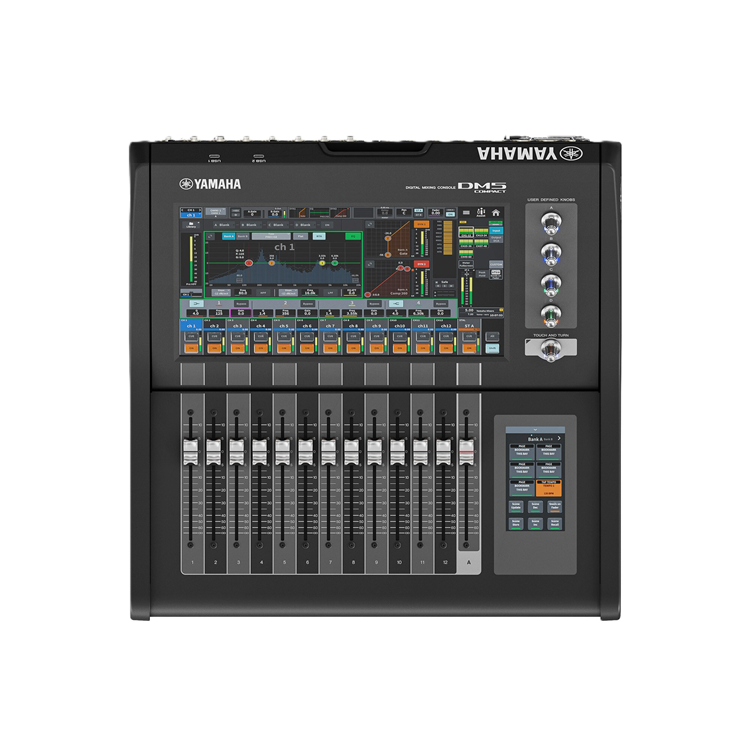Select the high-shelf icon for EQ band 4
Screen dimensions: 750x750
[396, 304]
